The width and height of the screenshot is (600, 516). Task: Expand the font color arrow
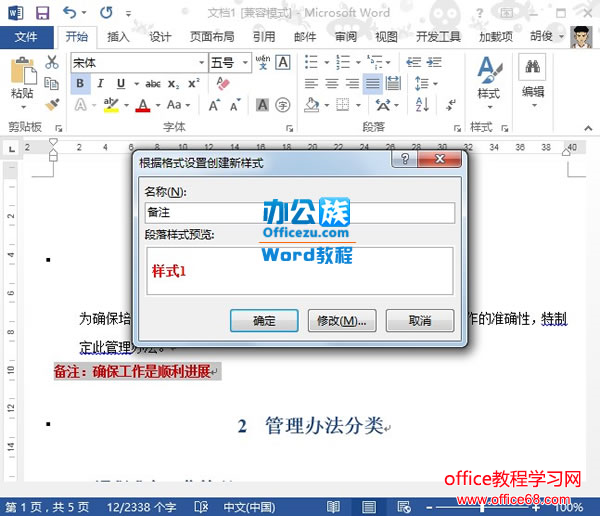click(158, 105)
